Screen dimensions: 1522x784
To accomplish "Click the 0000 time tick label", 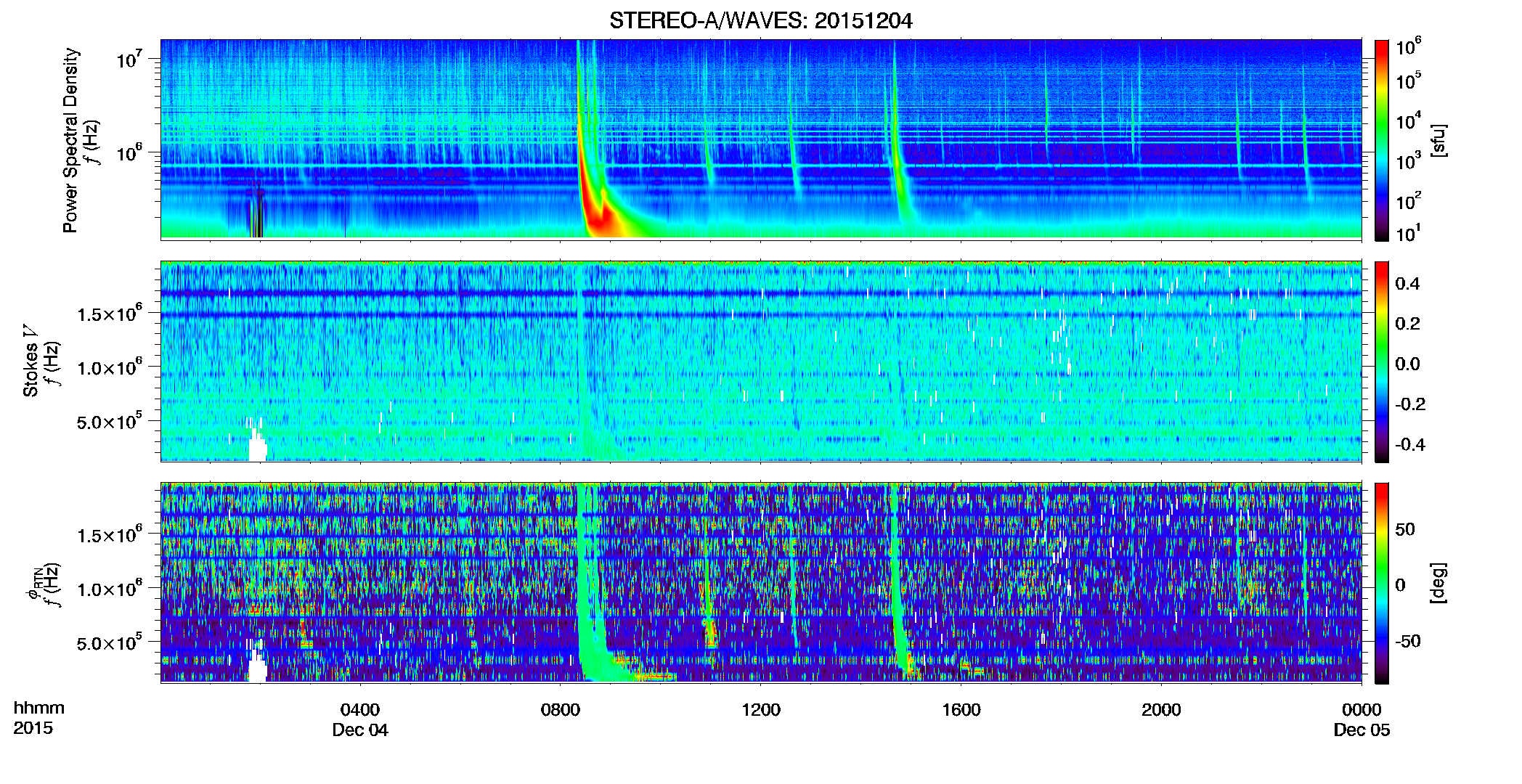I will tap(1362, 710).
